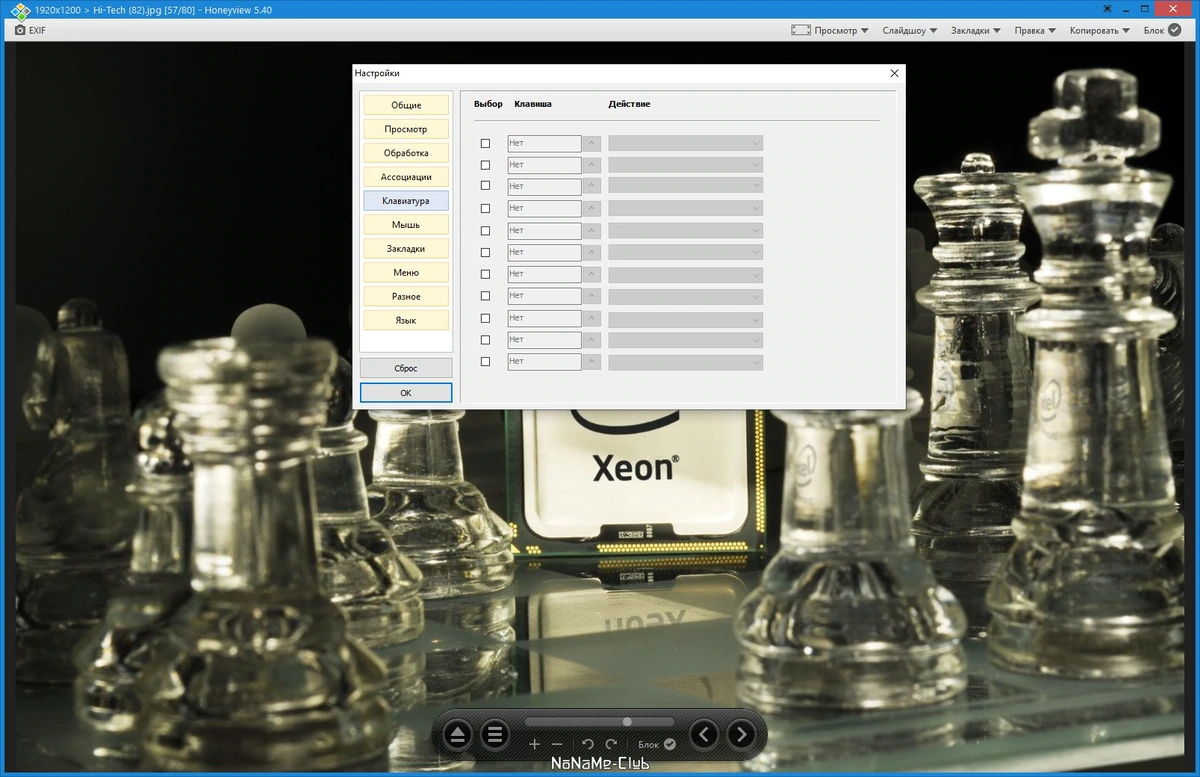Open the Ассоциации settings tab
The width and height of the screenshot is (1200, 777).
coord(406,177)
